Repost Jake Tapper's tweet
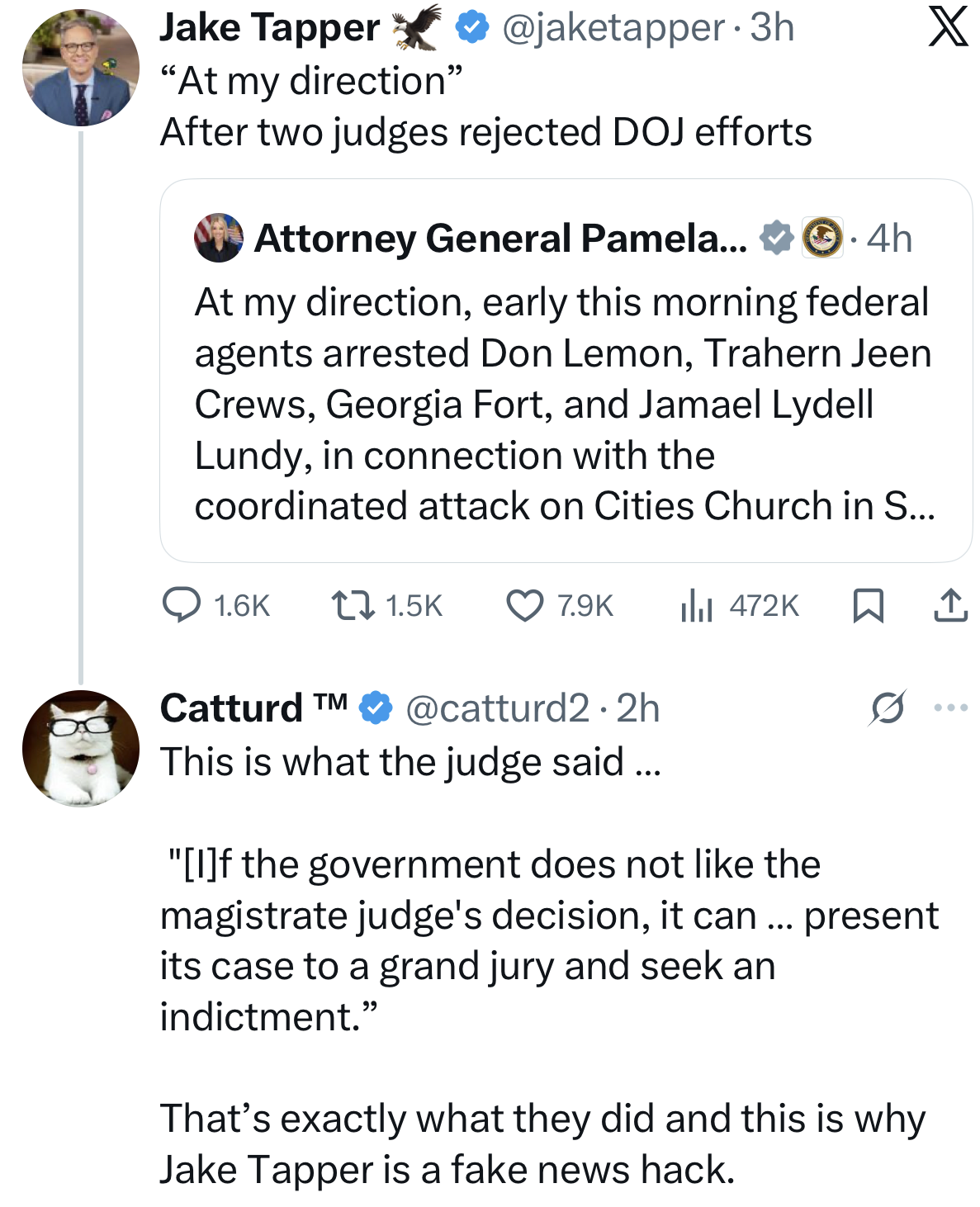980x1207 pixels. point(353,605)
